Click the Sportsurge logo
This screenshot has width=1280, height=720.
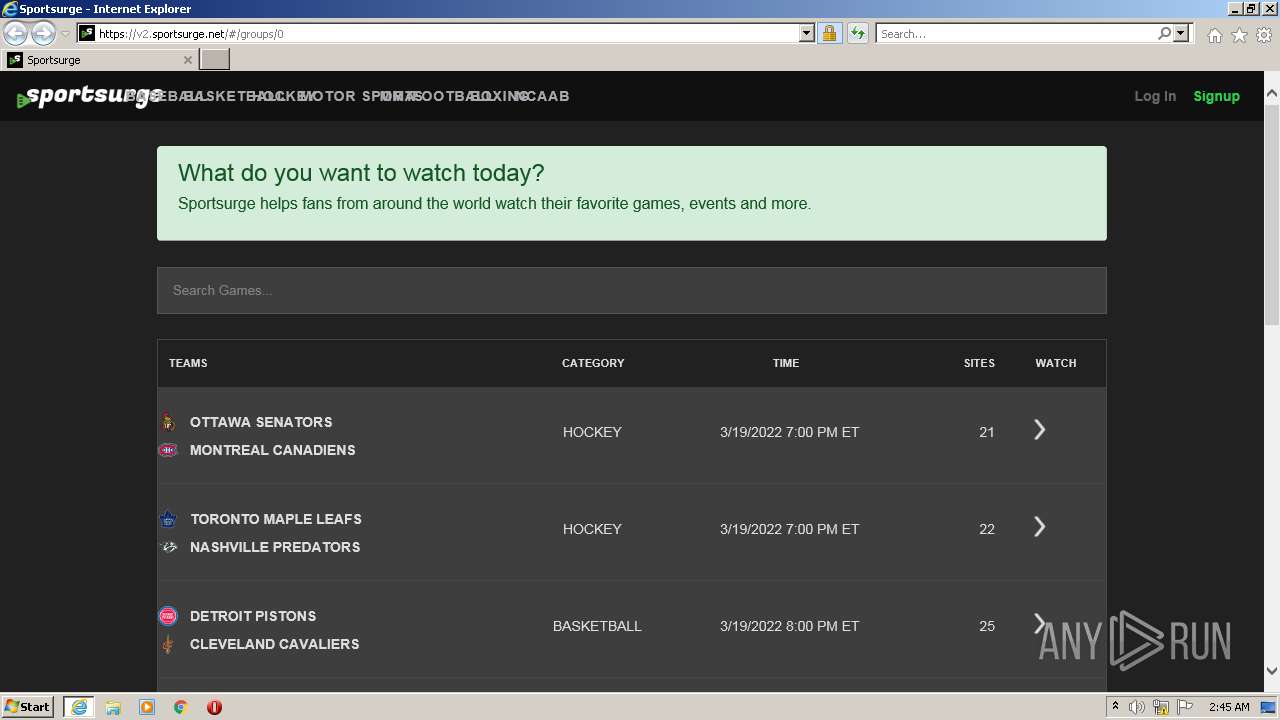point(88,97)
